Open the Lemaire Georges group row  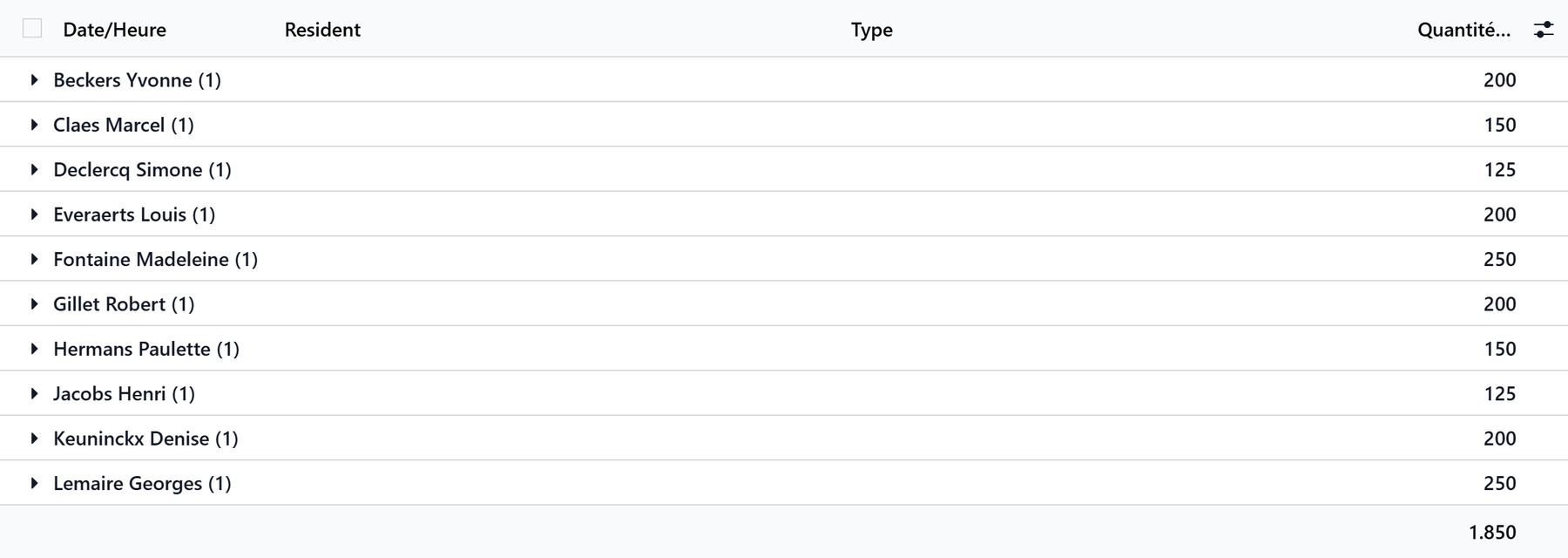coord(784,483)
